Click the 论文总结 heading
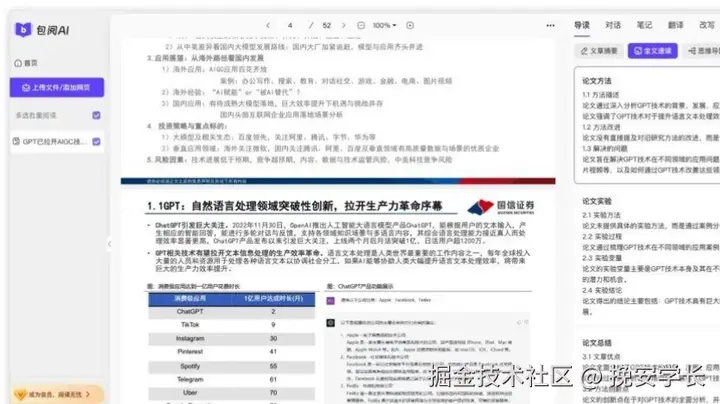 [597, 342]
